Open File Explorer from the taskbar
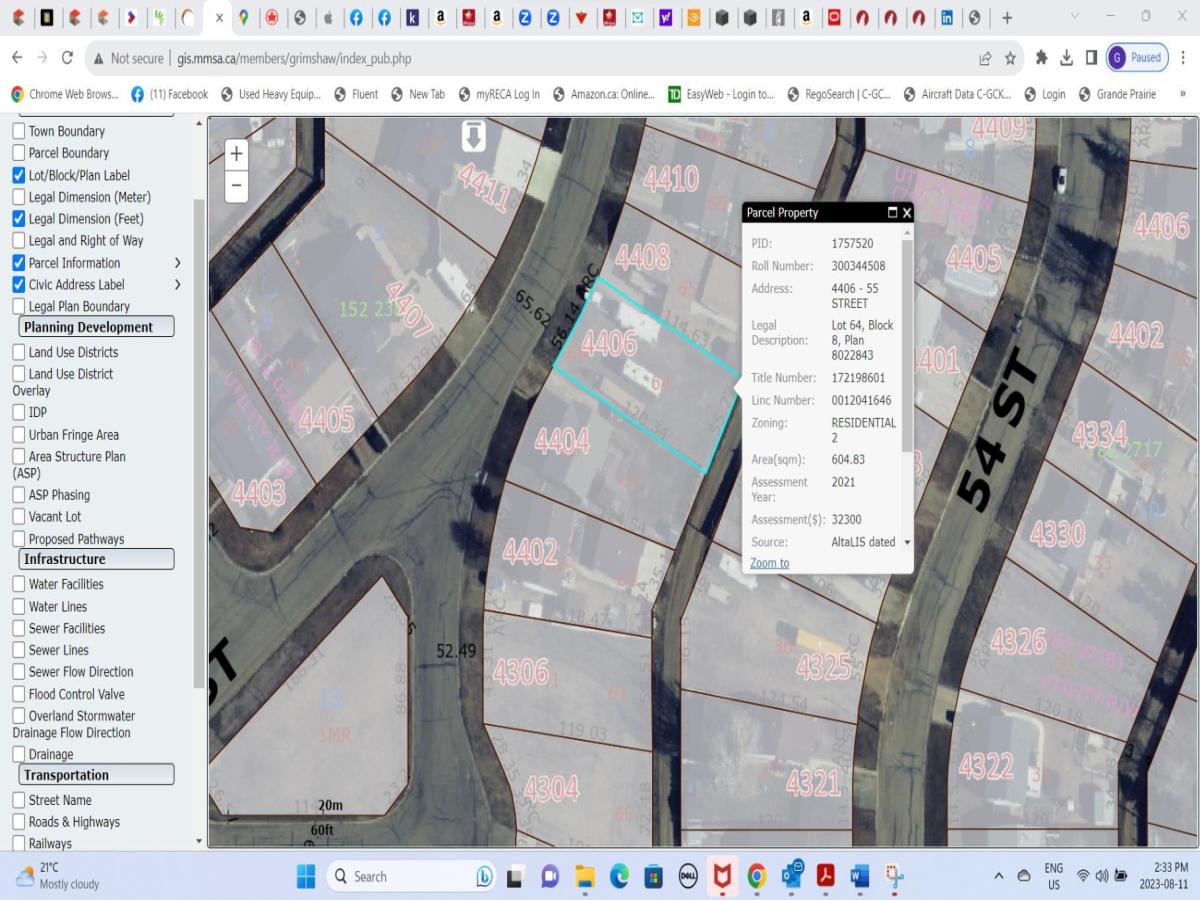Image resolution: width=1200 pixels, height=900 pixels. tap(585, 877)
